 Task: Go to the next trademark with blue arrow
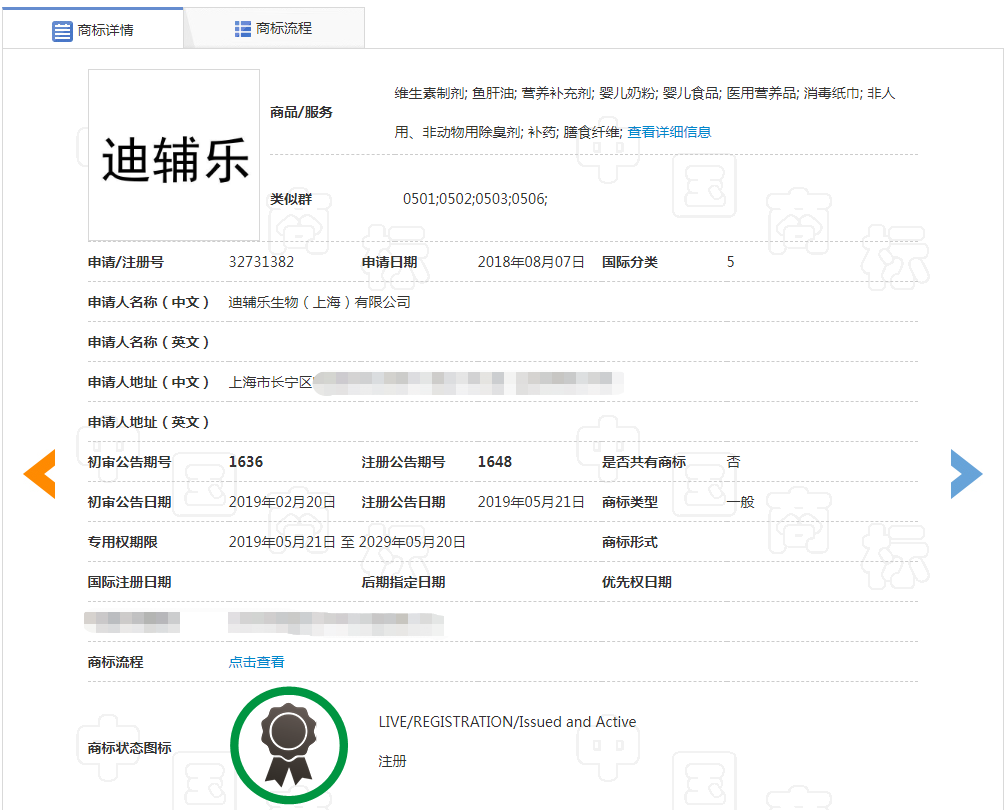966,474
